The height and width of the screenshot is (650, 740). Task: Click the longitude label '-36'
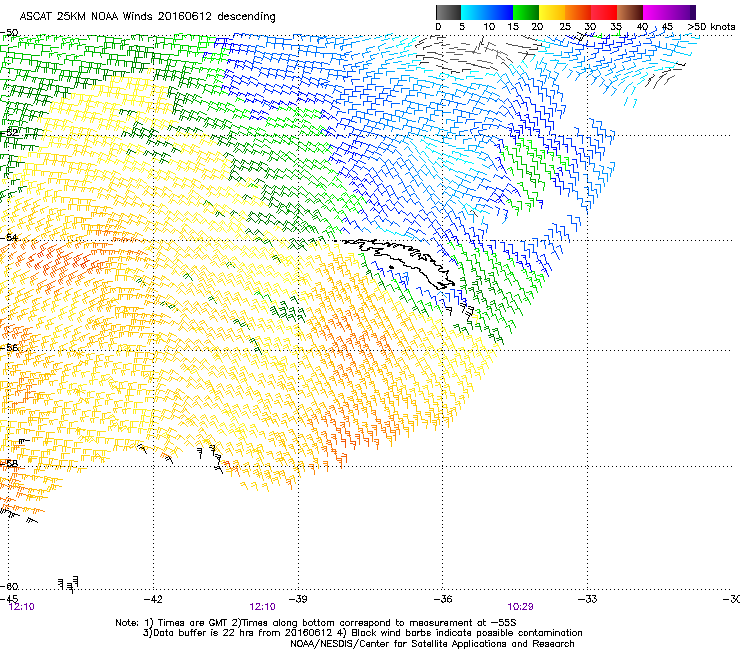coord(443,599)
